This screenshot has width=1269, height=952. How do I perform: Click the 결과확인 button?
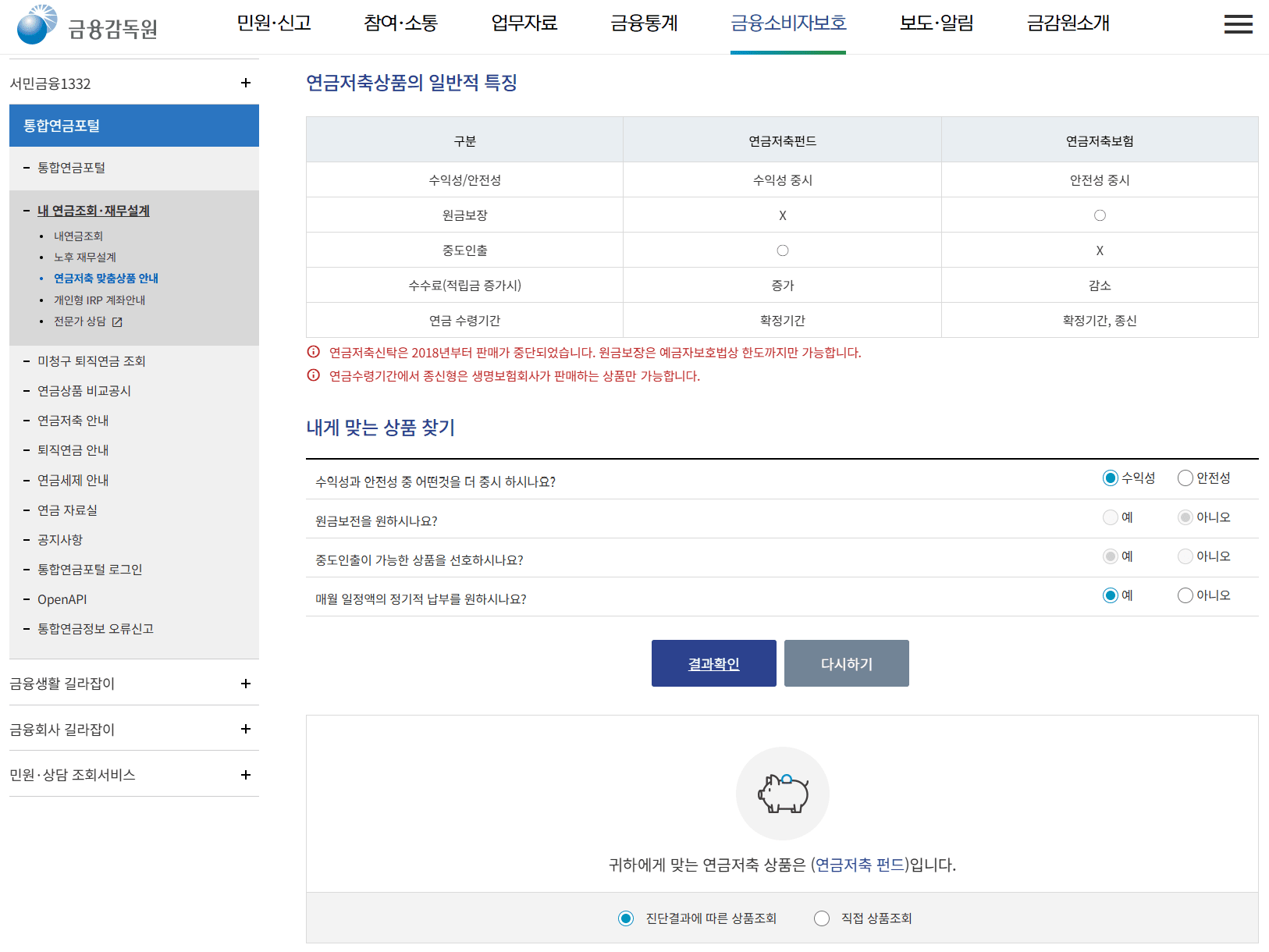714,663
